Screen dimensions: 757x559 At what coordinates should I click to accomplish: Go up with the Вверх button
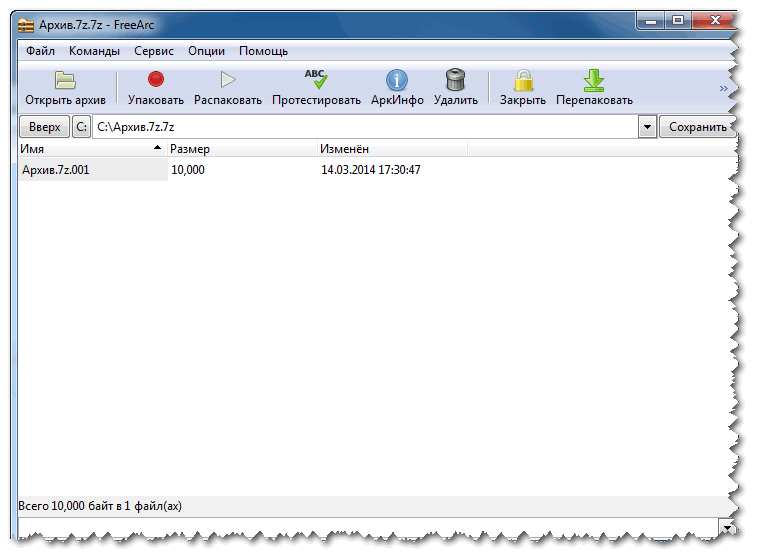click(44, 127)
